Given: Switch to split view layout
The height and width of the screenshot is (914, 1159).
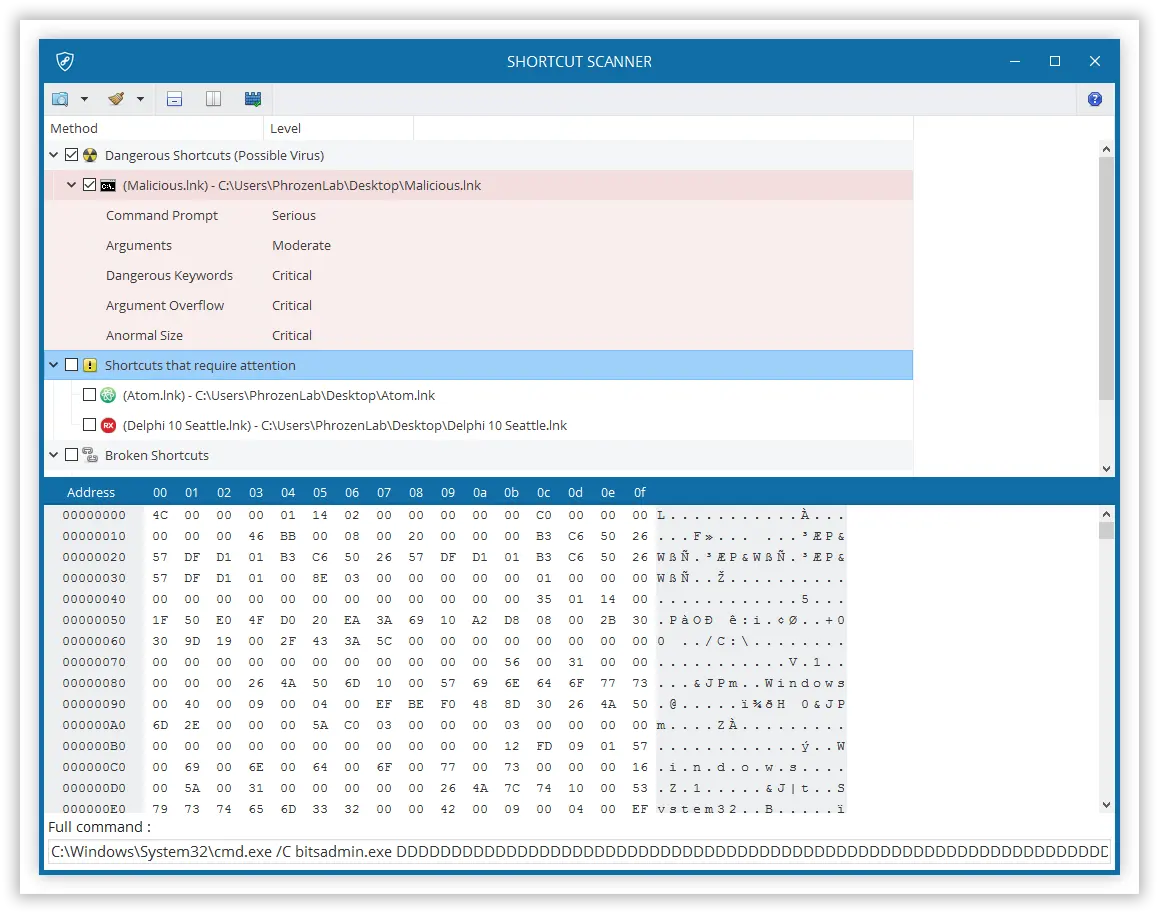Looking at the screenshot, I should coord(213,98).
